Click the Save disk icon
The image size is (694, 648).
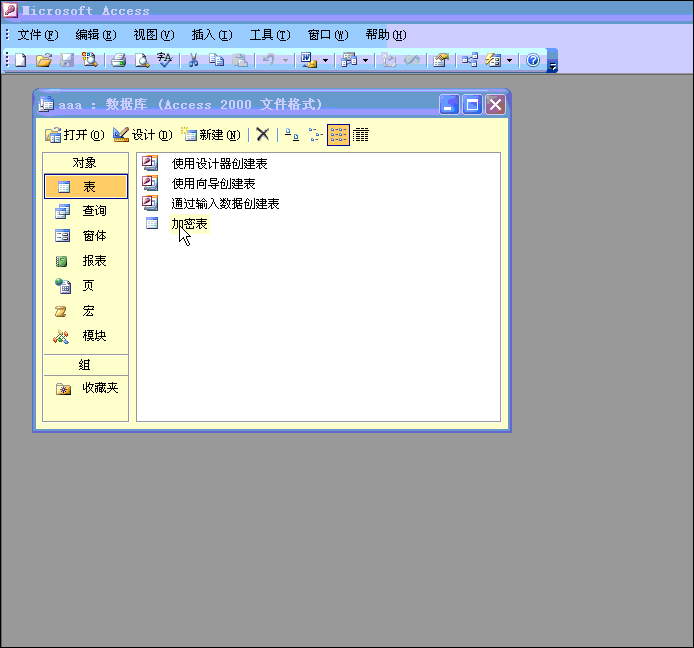coord(67,60)
